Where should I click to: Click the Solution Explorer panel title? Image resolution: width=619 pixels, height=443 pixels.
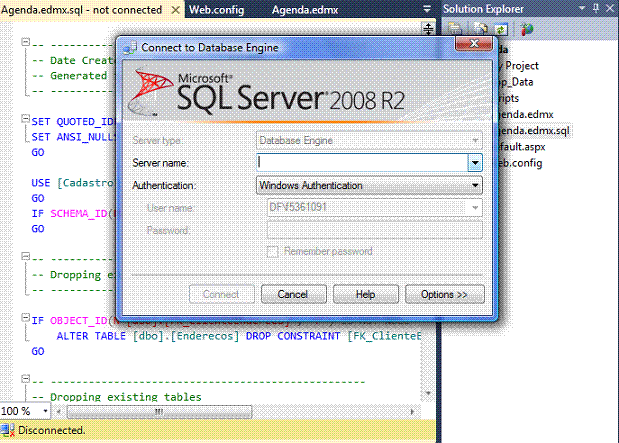483,9
